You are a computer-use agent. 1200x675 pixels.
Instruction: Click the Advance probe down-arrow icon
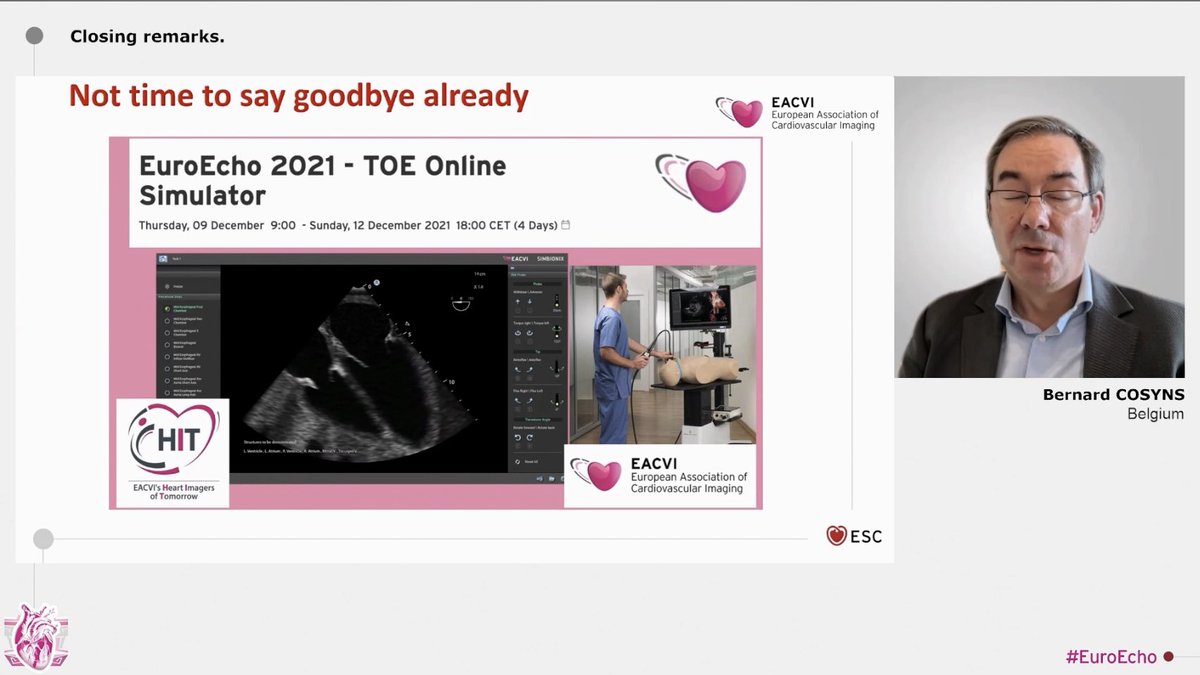(x=530, y=302)
